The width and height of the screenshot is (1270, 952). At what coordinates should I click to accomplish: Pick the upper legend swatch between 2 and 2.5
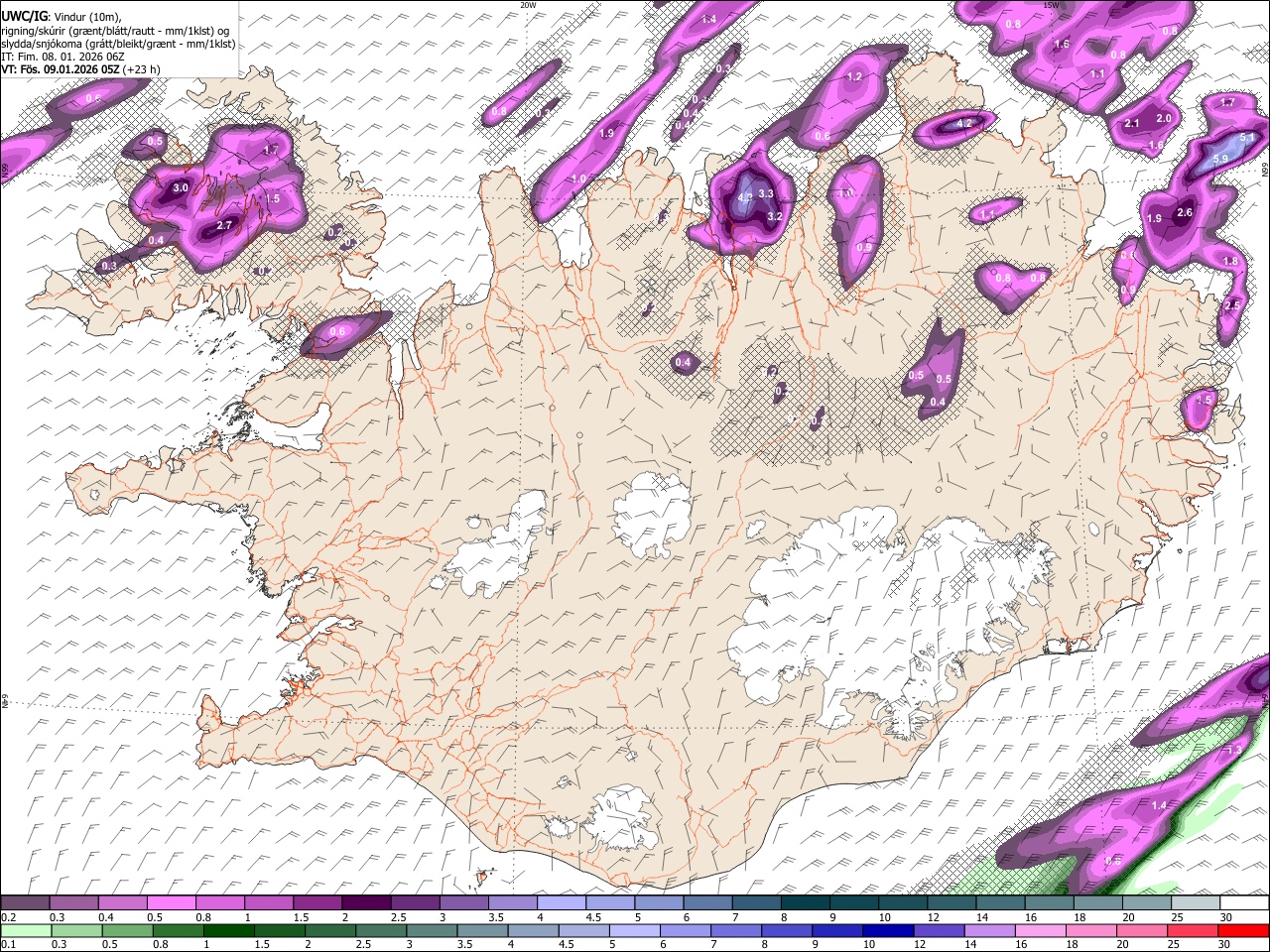369,903
